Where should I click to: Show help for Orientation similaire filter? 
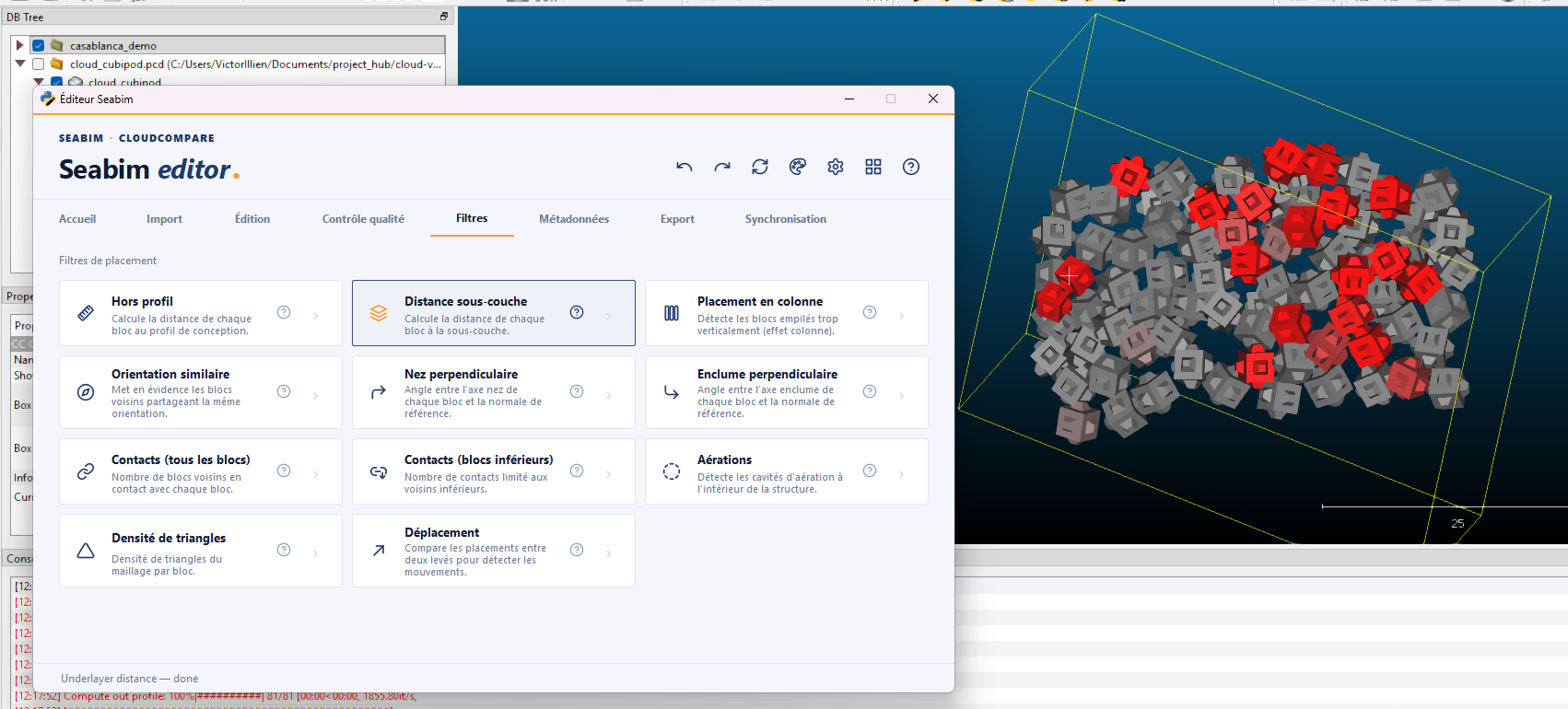284,391
